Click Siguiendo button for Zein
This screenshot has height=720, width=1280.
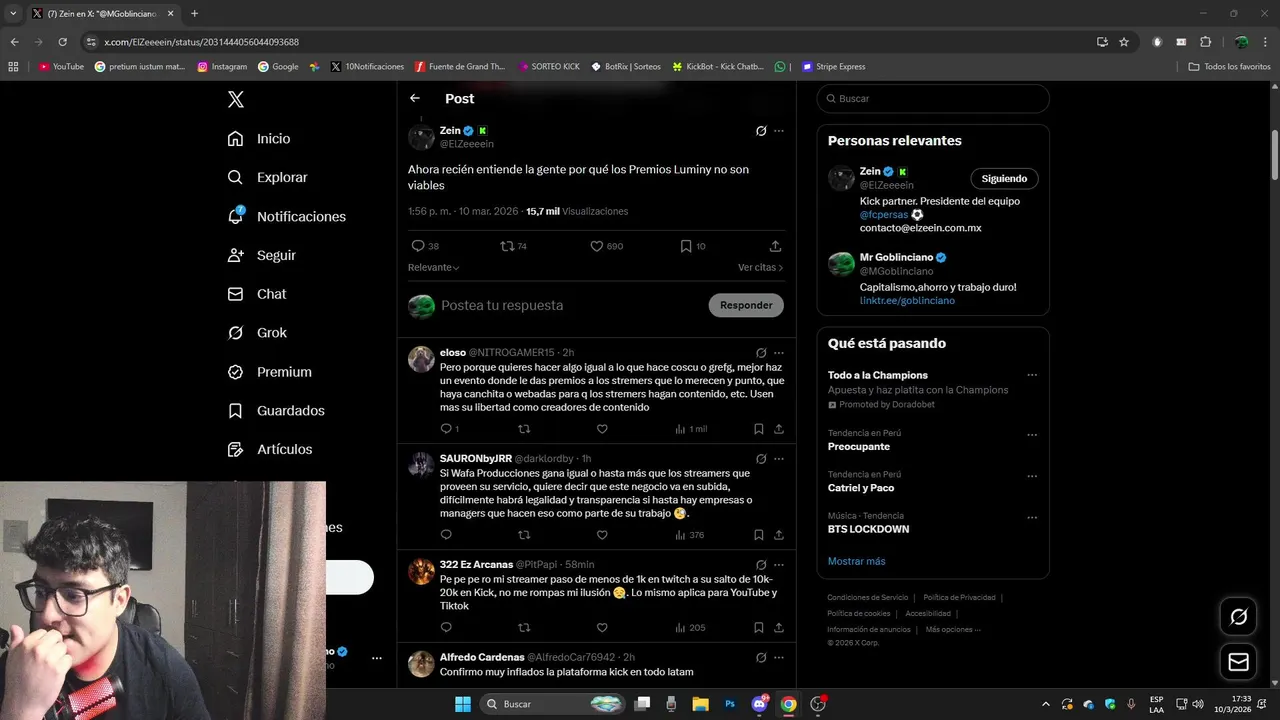[1004, 179]
